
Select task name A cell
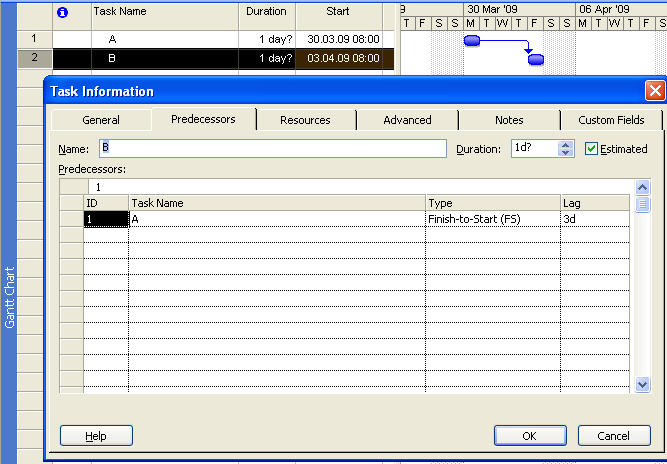click(165, 39)
